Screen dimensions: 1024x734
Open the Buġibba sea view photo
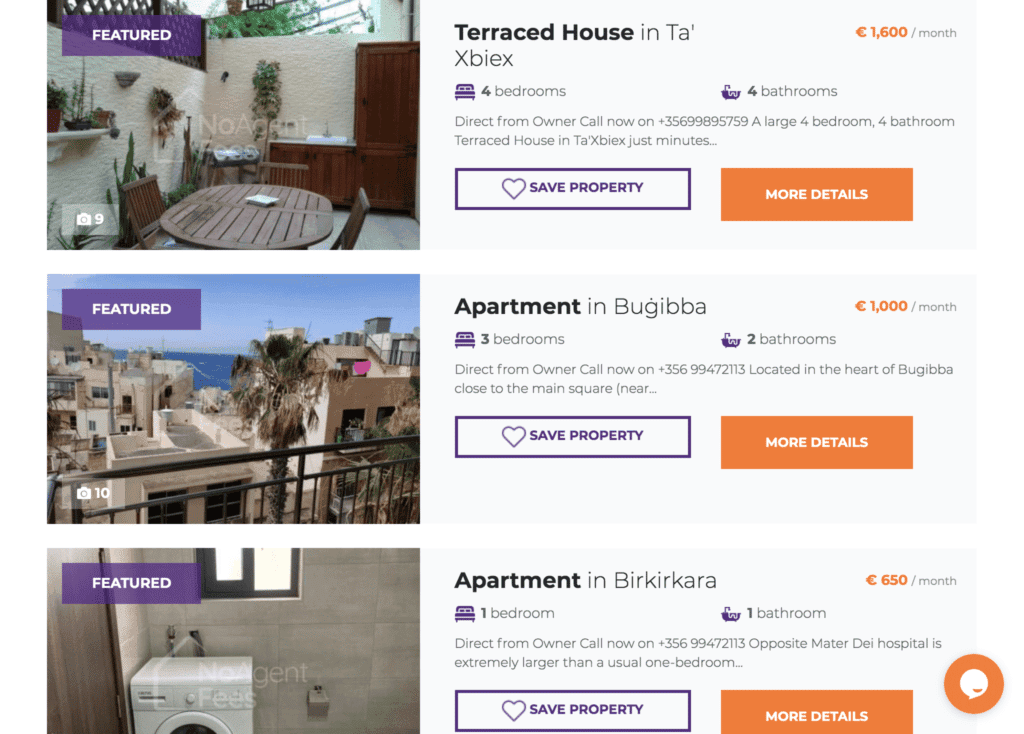click(233, 398)
